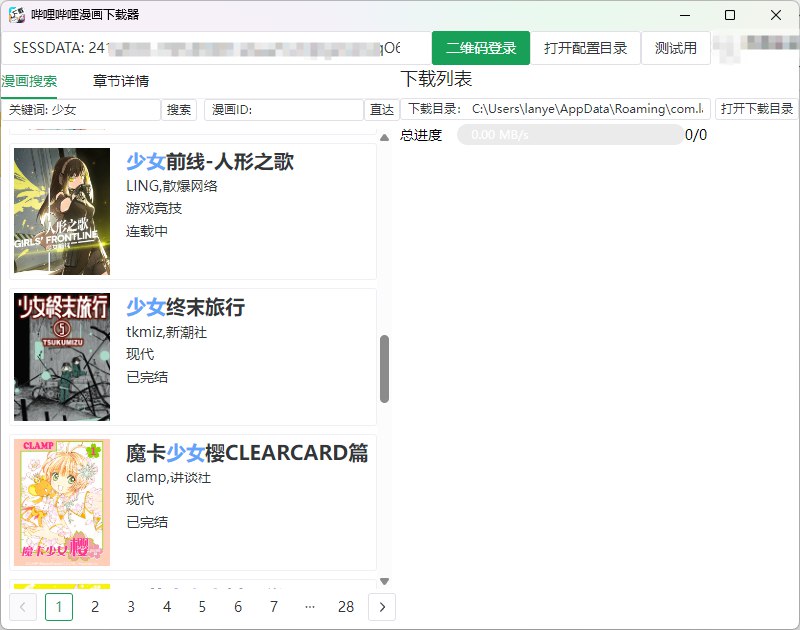Click the 搜索 search button

178,109
